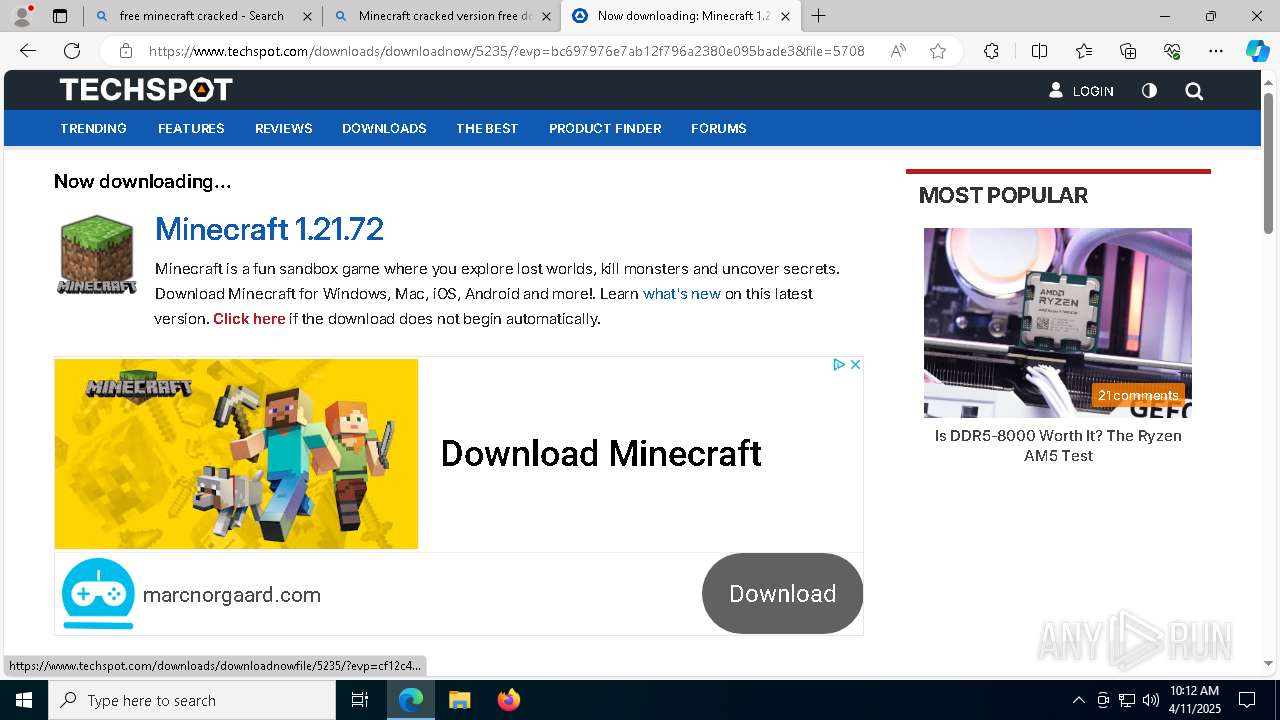The image size is (1280, 720).
Task: Open the network tray icon
Action: 1127,700
